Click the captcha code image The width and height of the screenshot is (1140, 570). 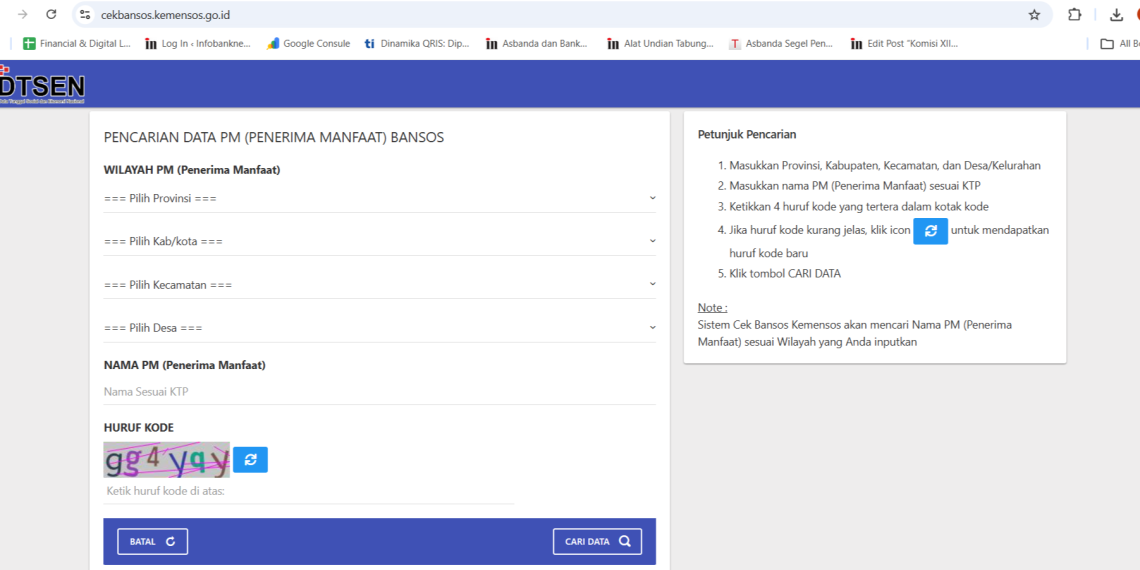coord(166,459)
